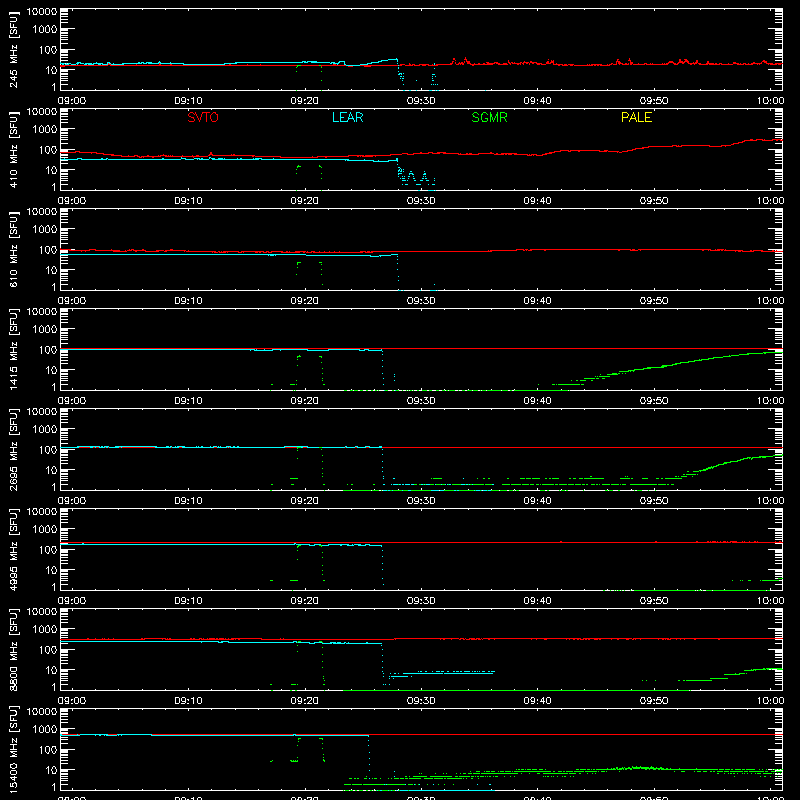Click 09:10 time label under 2695 MHz panel
This screenshot has width=800, height=800.
(x=188, y=501)
